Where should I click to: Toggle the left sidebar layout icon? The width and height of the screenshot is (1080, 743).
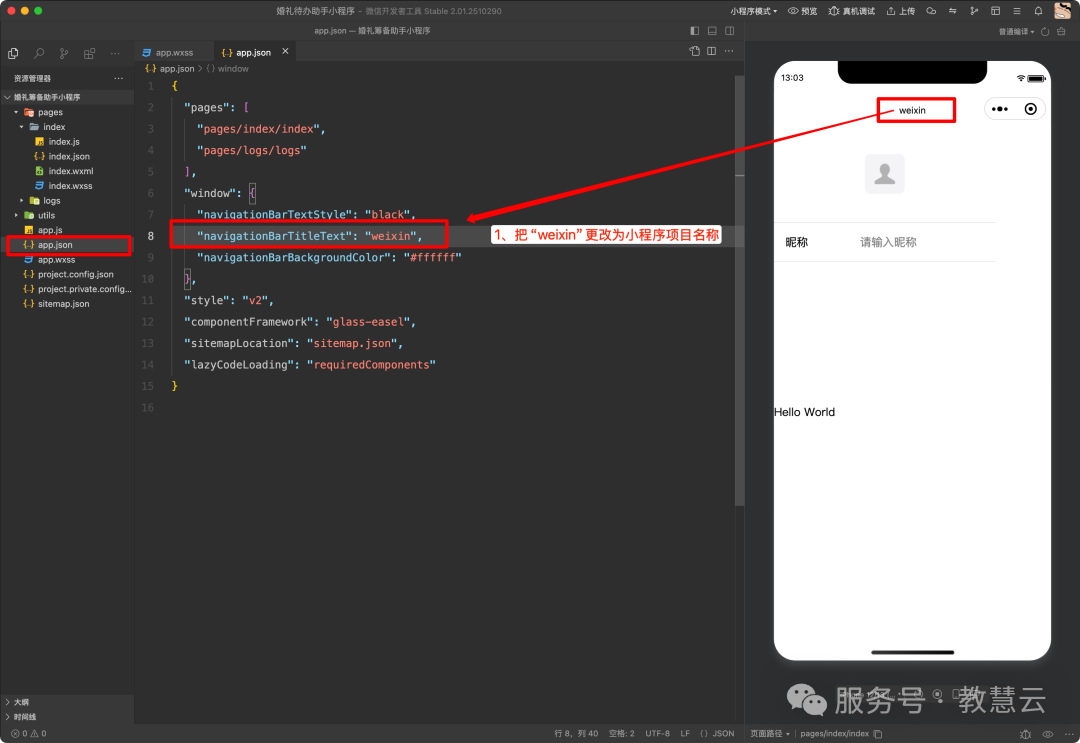coord(694,31)
